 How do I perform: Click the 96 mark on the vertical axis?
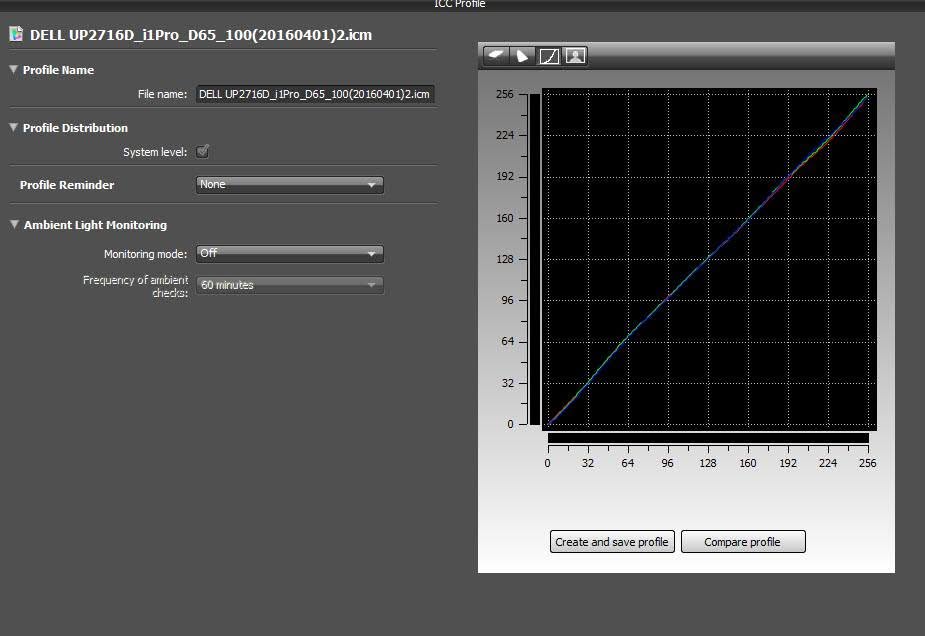pyautogui.click(x=507, y=300)
